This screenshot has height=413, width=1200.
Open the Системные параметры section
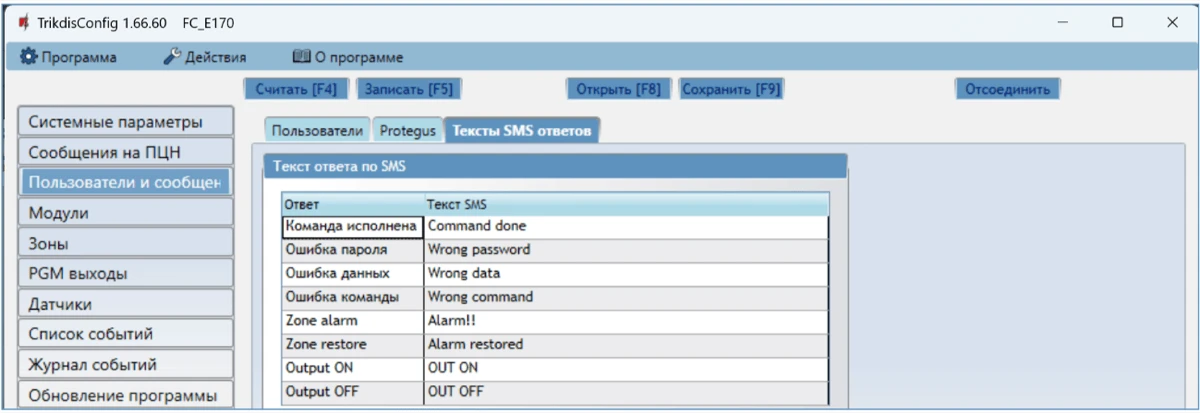point(125,122)
